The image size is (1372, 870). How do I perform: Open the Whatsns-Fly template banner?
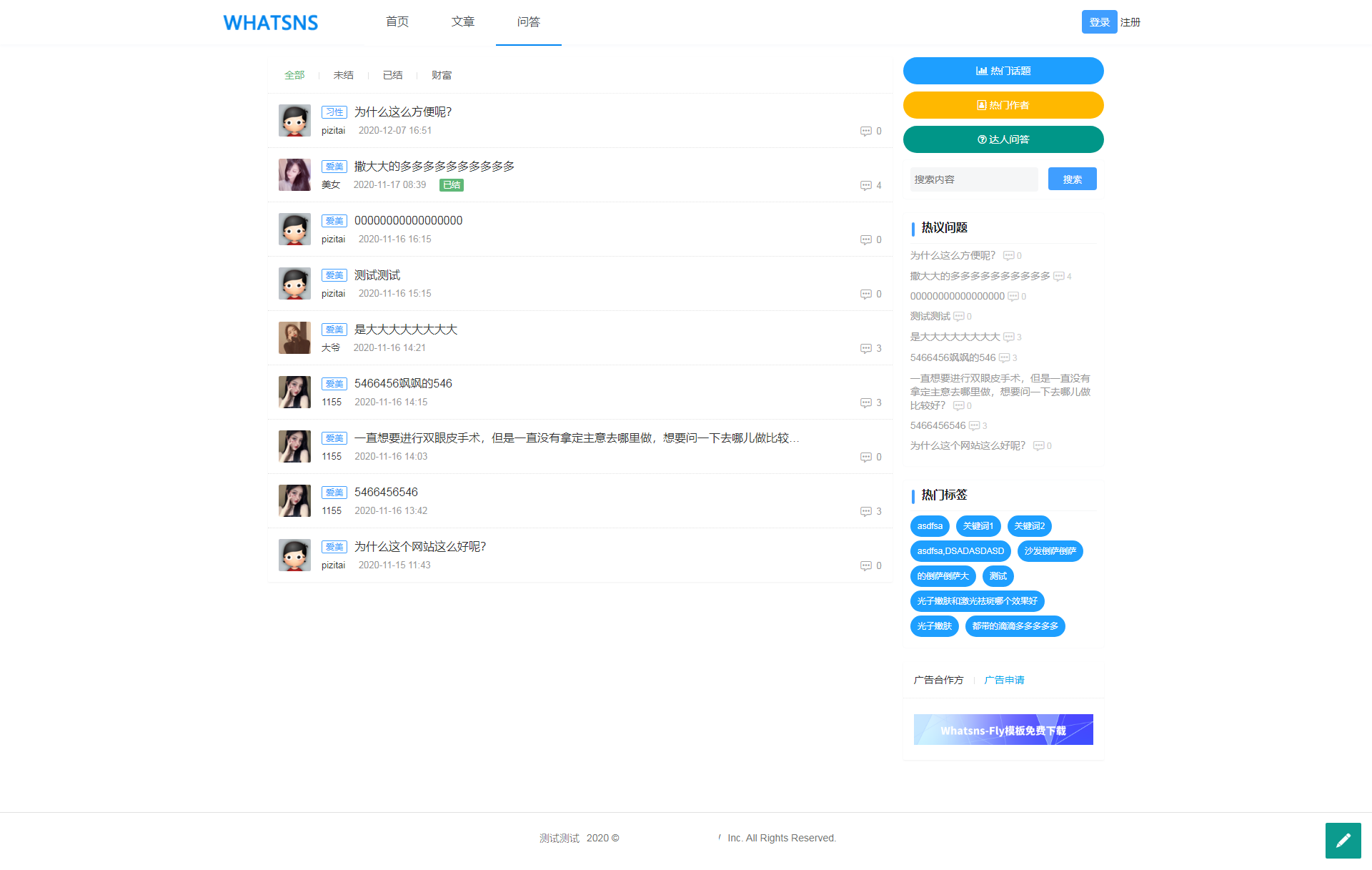coord(1003,730)
